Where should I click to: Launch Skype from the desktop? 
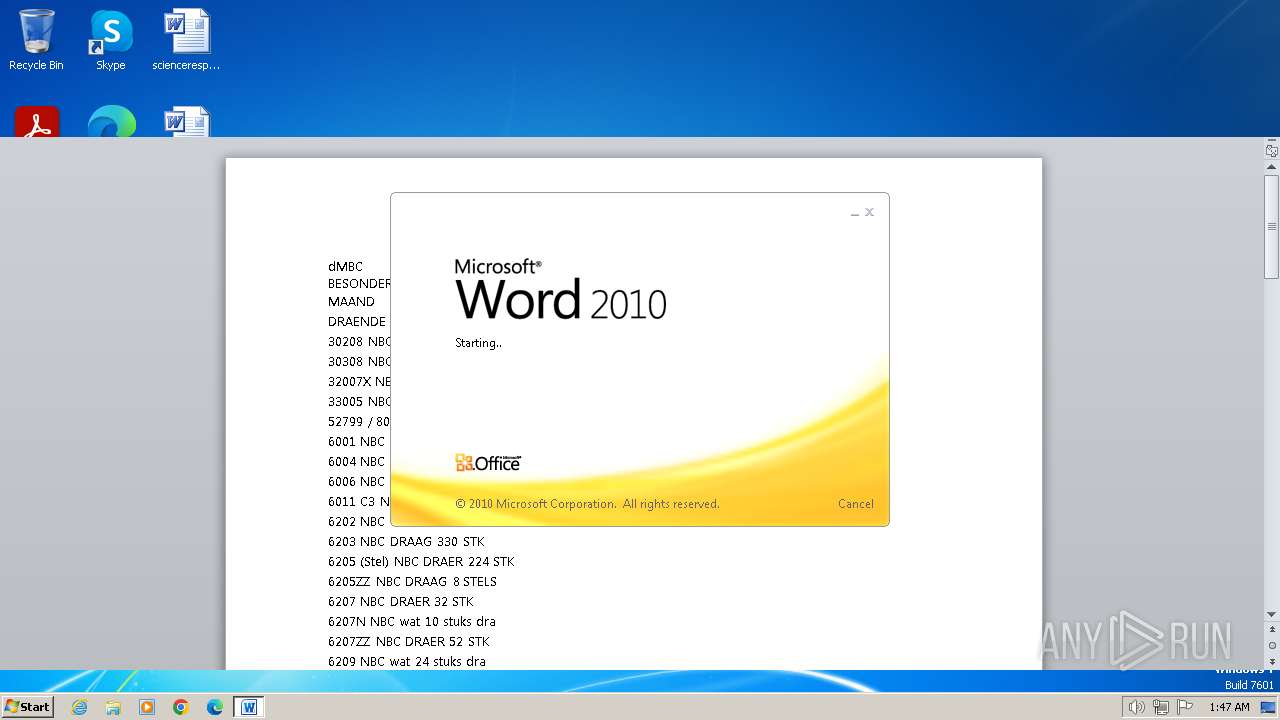pos(111,40)
